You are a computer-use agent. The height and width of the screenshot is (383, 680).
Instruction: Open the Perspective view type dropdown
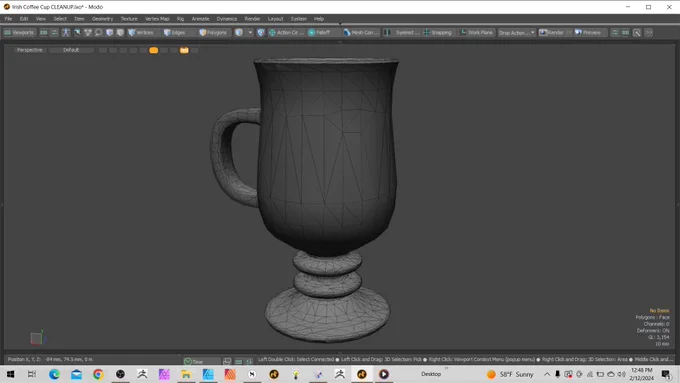(29, 50)
